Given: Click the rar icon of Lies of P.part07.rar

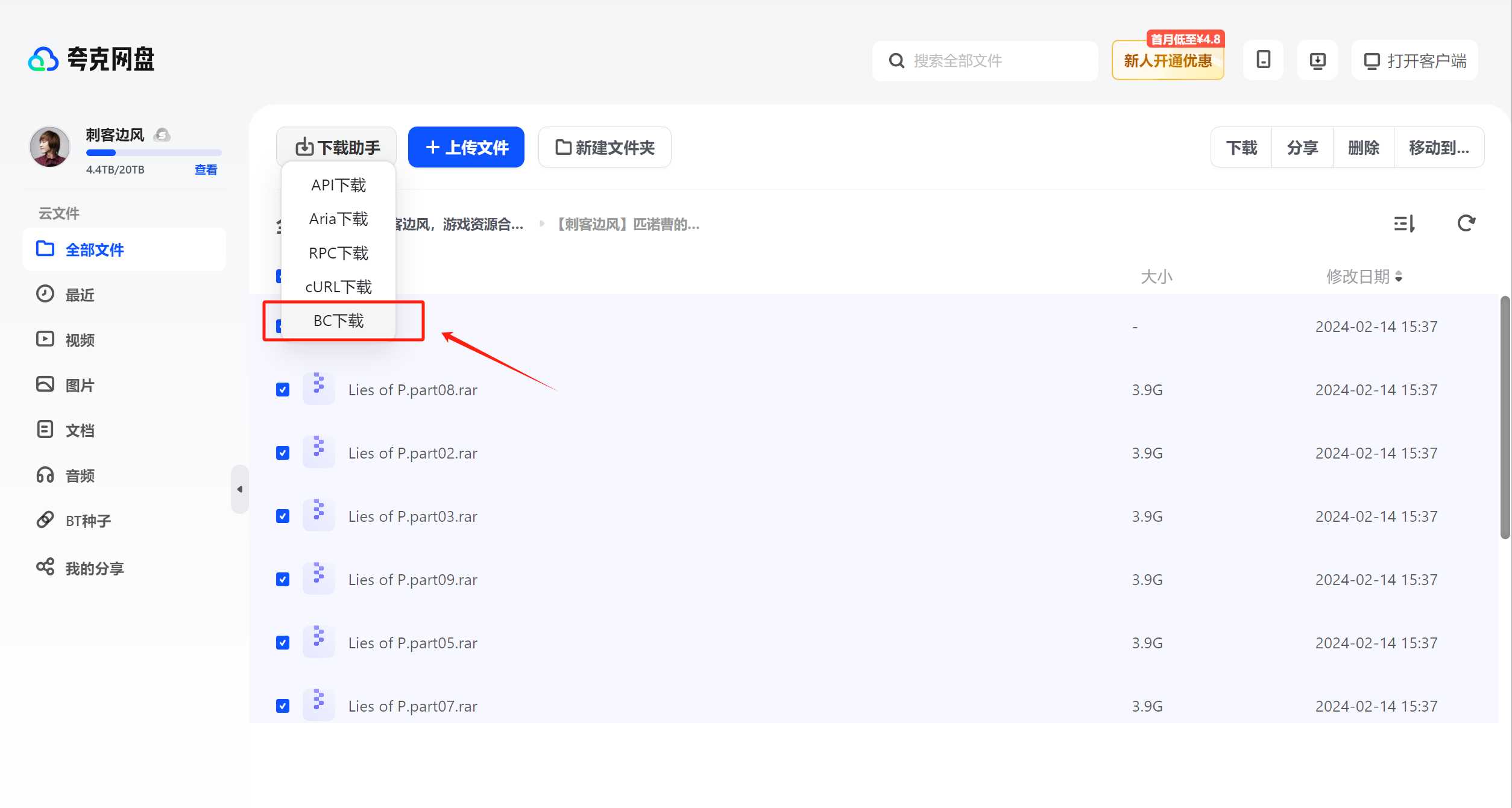Looking at the screenshot, I should pyautogui.click(x=318, y=705).
